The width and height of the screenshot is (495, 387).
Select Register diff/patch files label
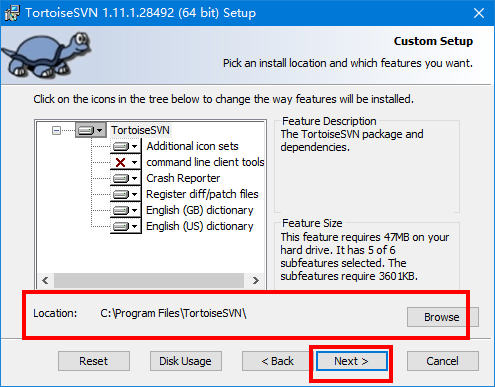coord(202,194)
